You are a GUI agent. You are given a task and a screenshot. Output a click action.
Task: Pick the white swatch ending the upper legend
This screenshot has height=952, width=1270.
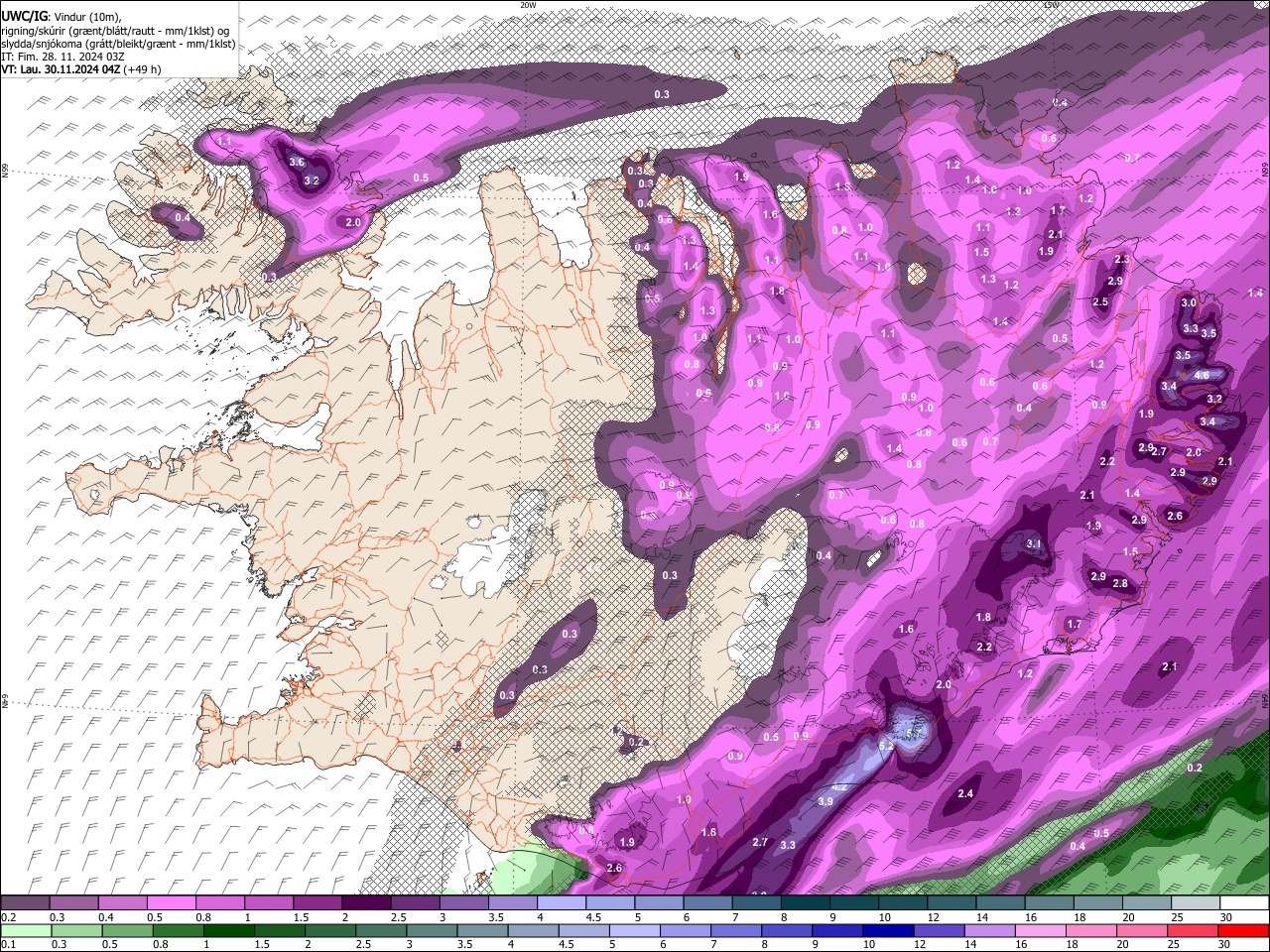(1243, 903)
